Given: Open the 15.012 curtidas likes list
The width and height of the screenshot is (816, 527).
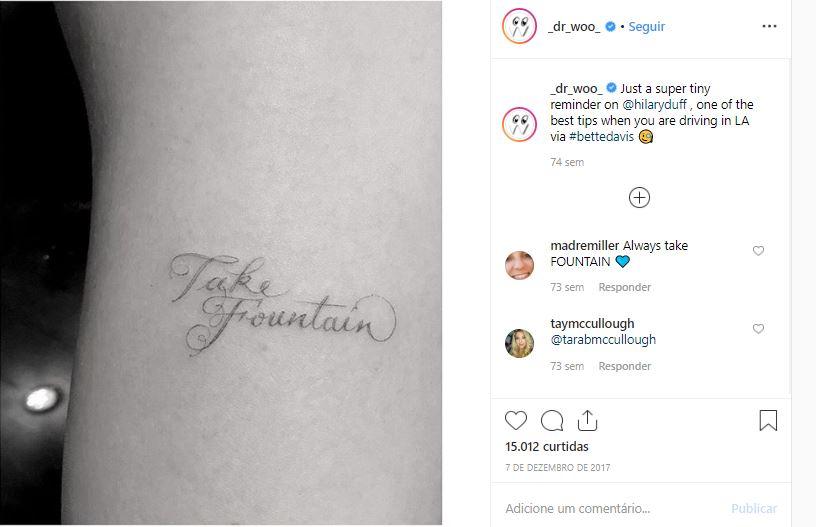Looking at the screenshot, I should pyautogui.click(x=547, y=446).
